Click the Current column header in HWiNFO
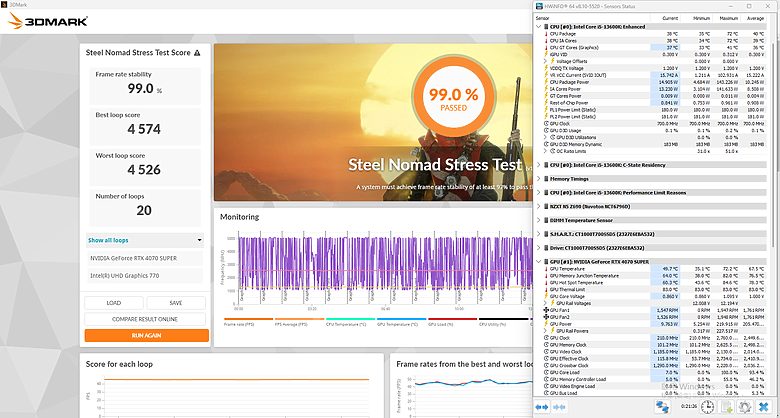Image resolution: width=780 pixels, height=418 pixels. pyautogui.click(x=666, y=18)
